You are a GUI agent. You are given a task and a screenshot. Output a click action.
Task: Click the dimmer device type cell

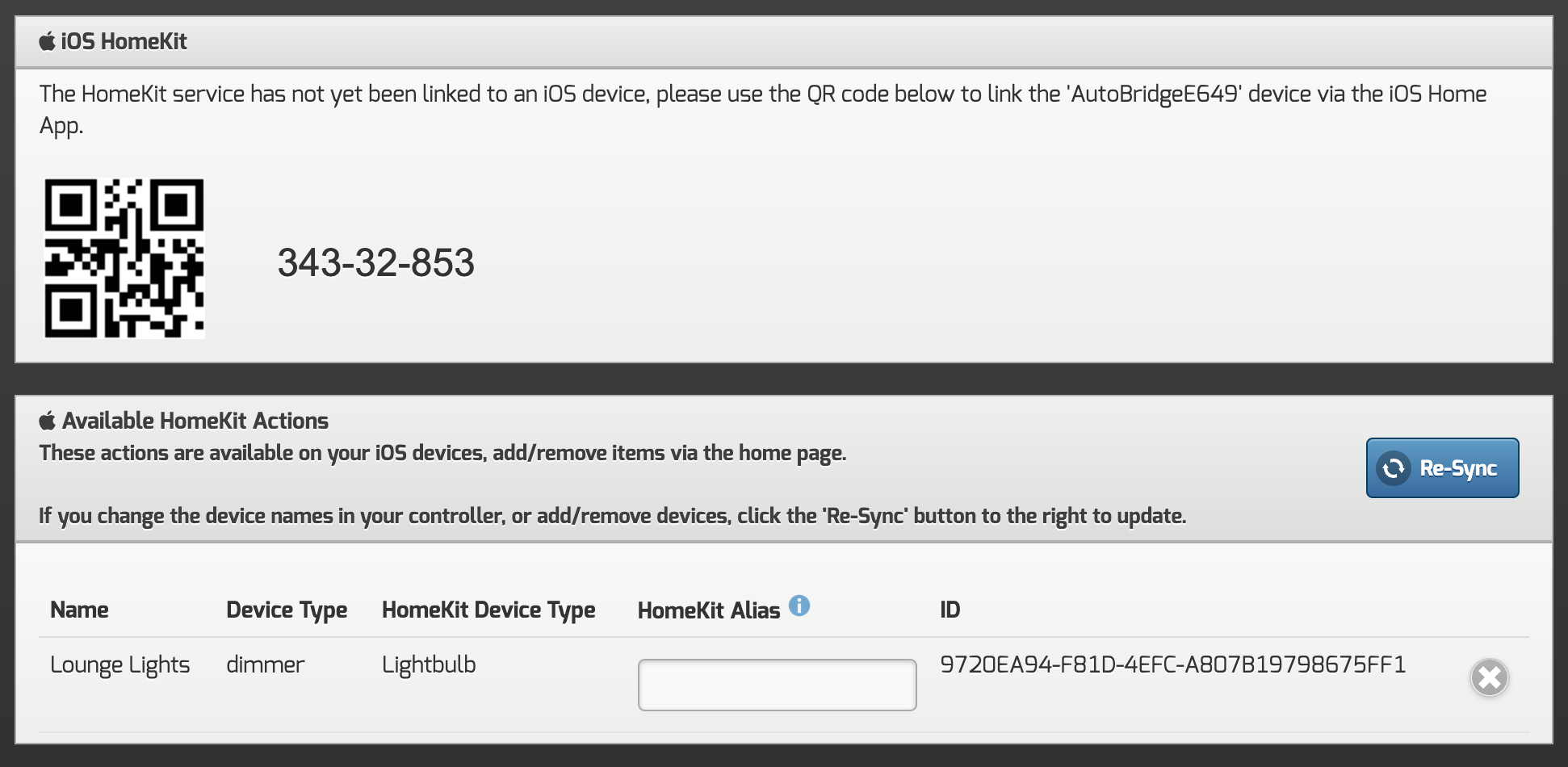click(265, 665)
